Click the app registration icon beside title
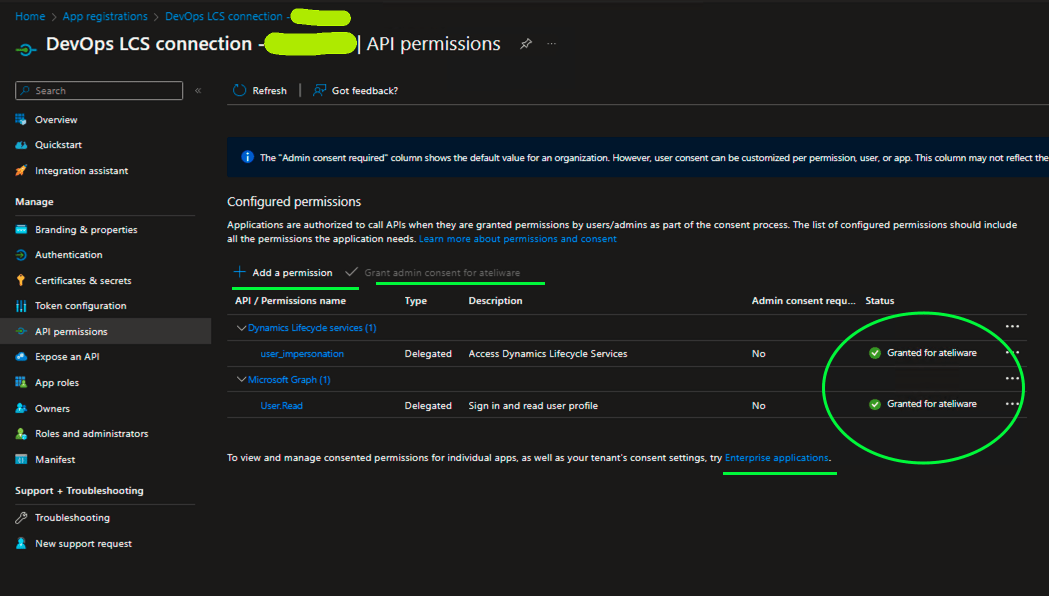1049x596 pixels. click(x=26, y=49)
